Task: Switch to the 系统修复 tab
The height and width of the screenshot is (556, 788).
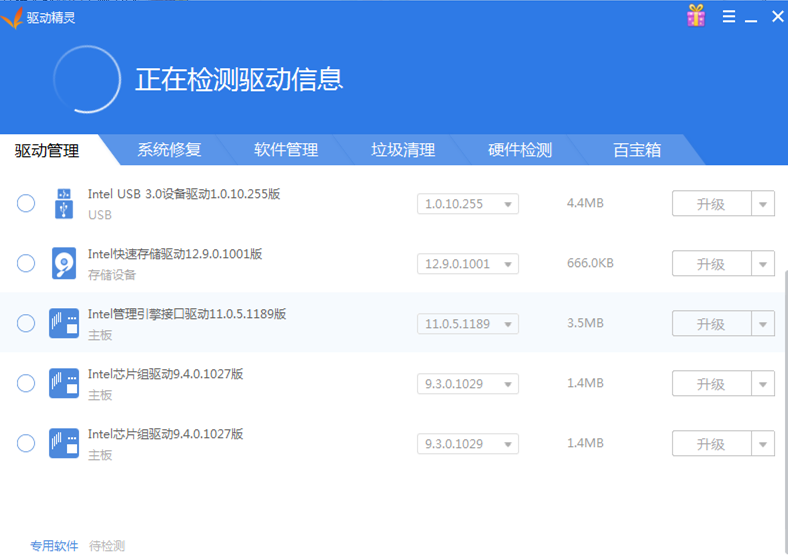Action: (x=169, y=150)
